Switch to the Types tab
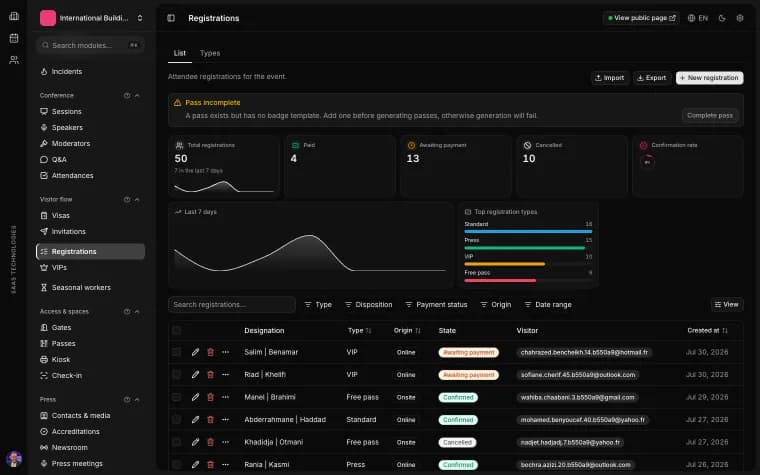 pyautogui.click(x=210, y=53)
